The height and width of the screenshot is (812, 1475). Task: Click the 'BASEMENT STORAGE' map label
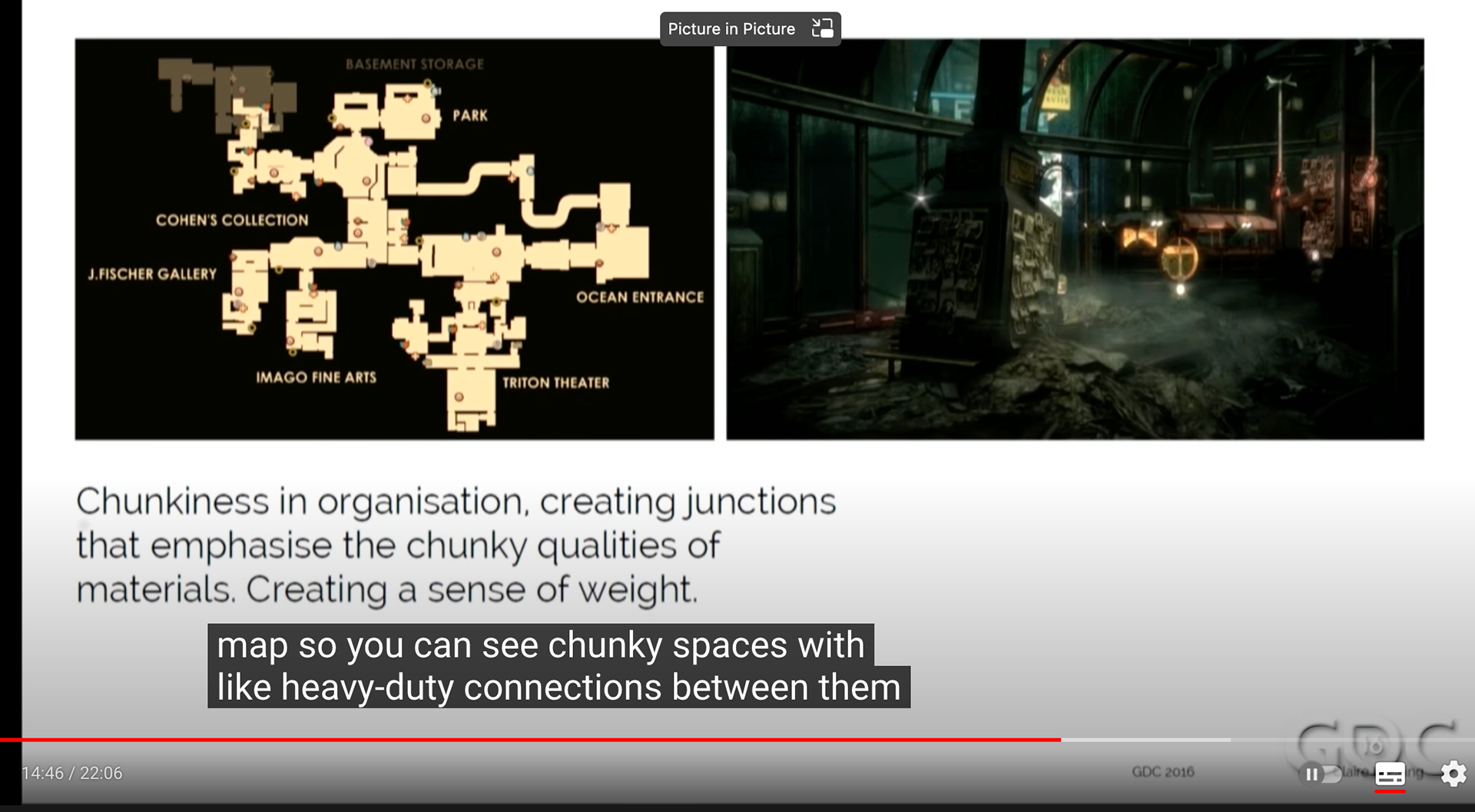[415, 65]
